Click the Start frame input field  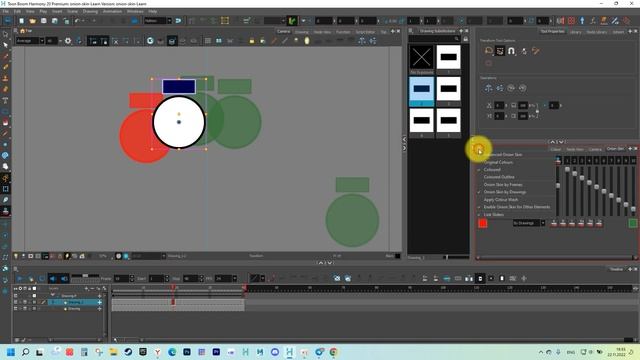pos(156,279)
